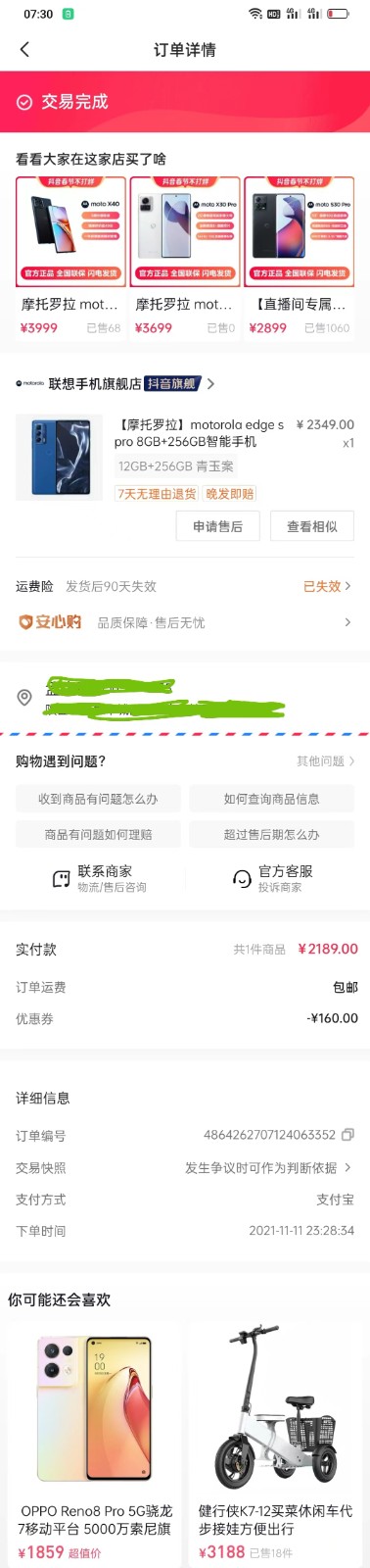Tap the 交易完成 checkmark icon
The image size is (370, 1568).
[24, 102]
